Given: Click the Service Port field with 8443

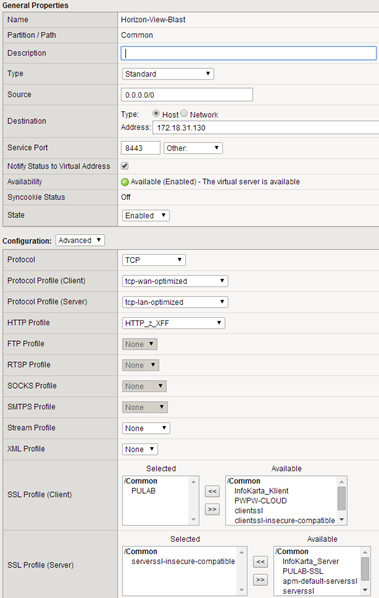Looking at the screenshot, I should (141, 148).
